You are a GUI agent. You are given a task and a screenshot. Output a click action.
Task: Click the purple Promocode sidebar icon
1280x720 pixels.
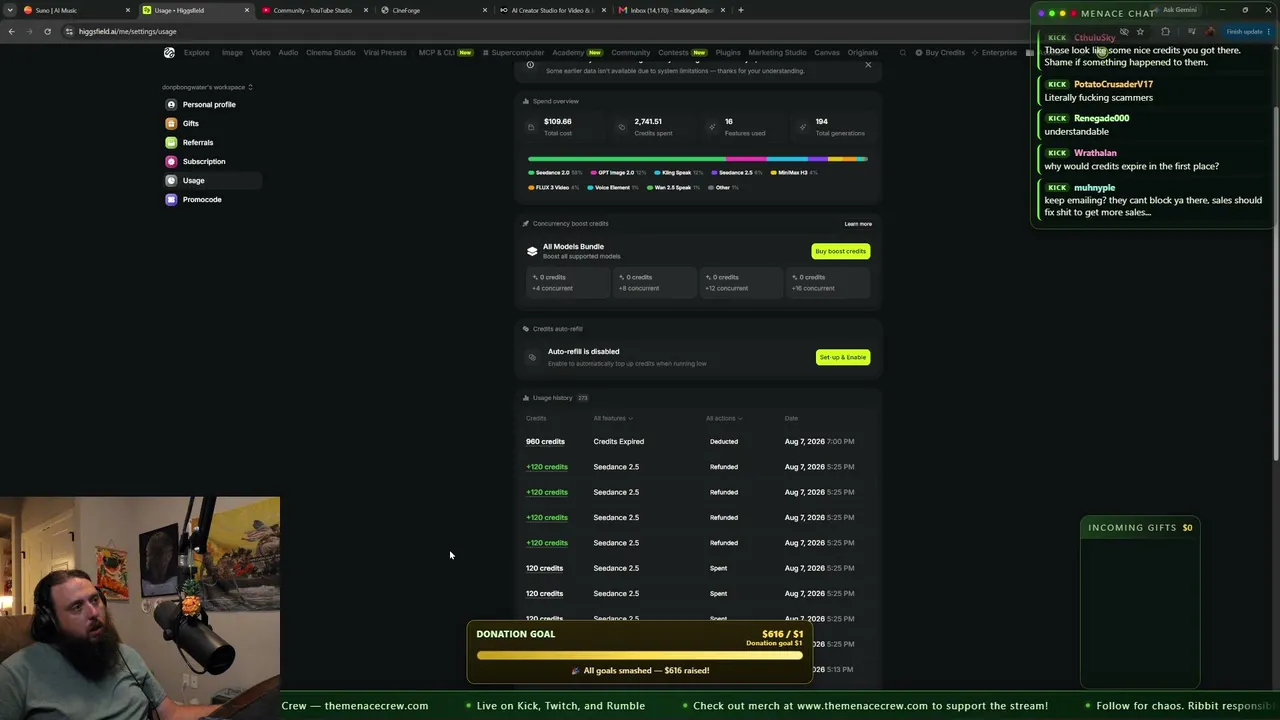171,199
